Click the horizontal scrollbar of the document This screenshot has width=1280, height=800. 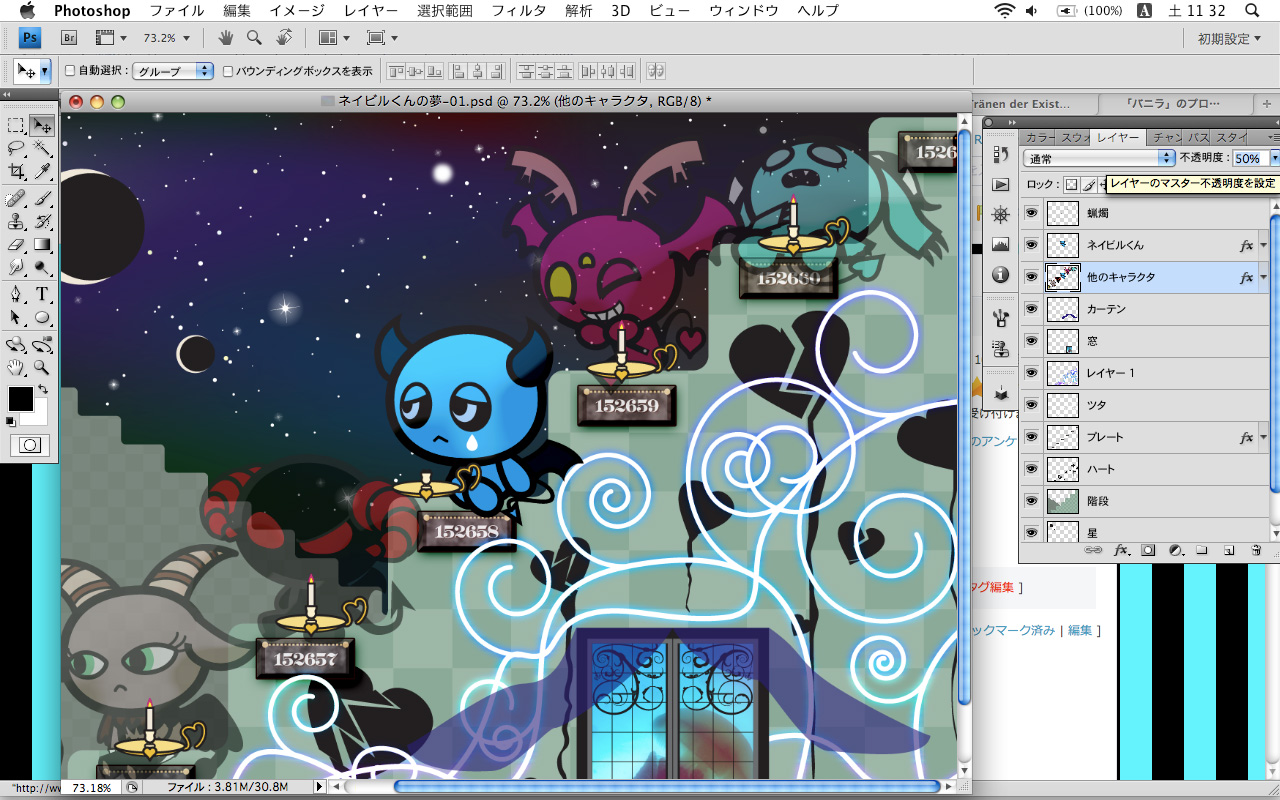669,787
